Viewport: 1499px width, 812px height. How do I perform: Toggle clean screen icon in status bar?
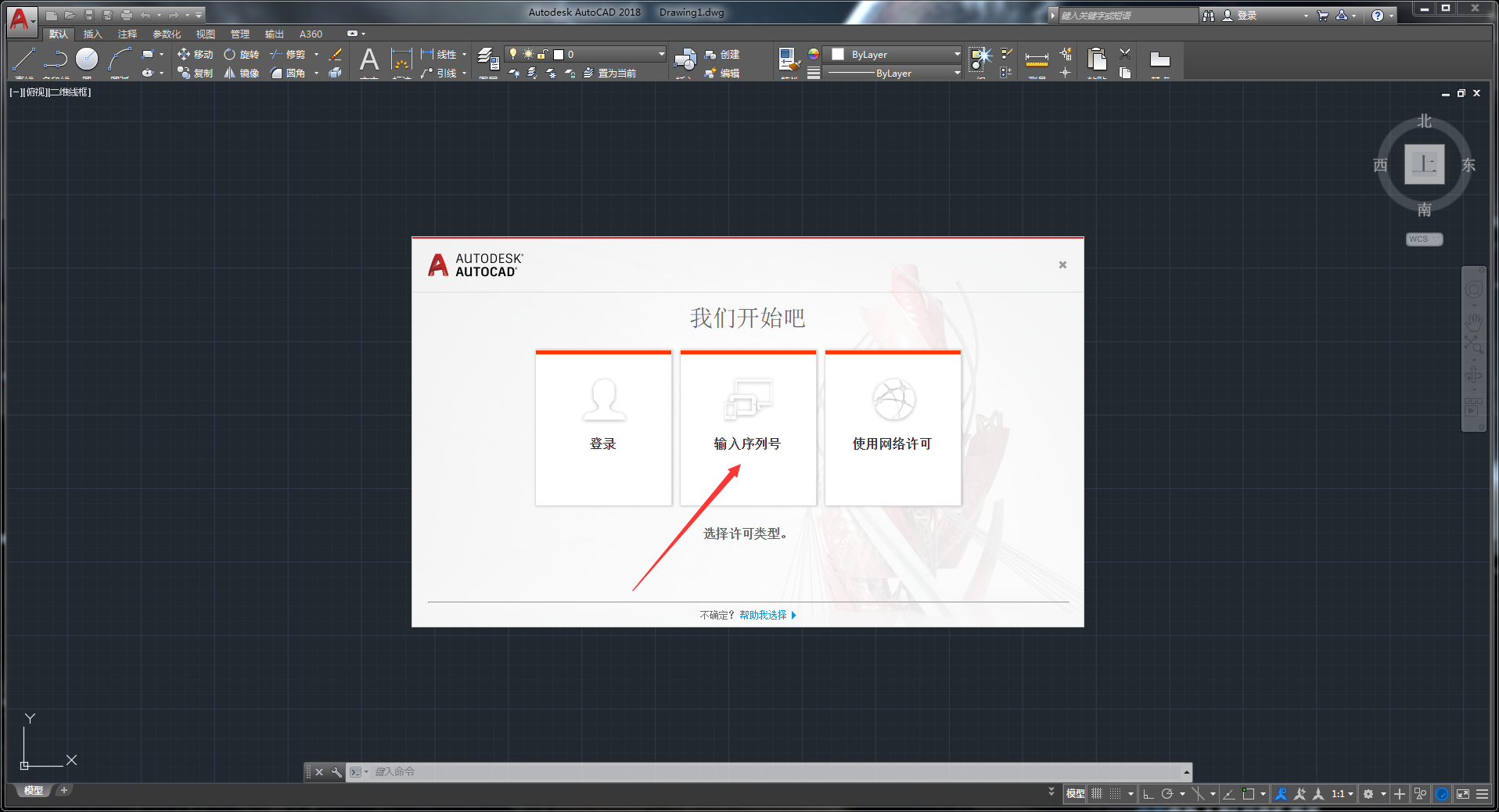(x=1462, y=793)
